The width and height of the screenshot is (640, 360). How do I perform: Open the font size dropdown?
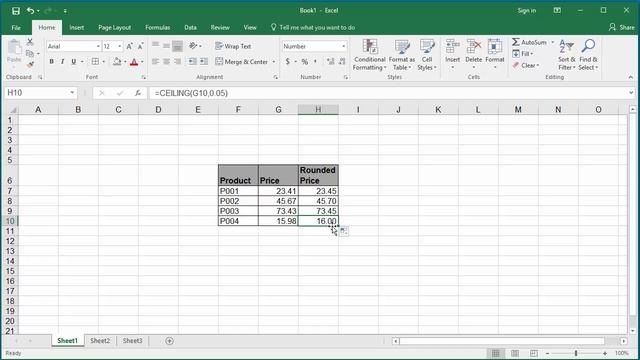coord(120,46)
